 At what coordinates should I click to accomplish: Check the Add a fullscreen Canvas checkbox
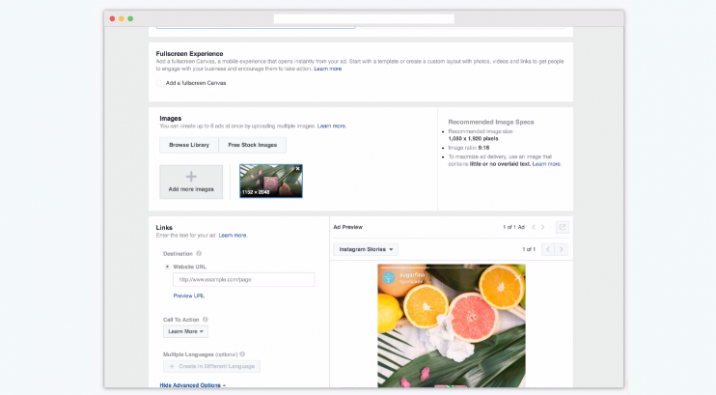pyautogui.click(x=159, y=83)
